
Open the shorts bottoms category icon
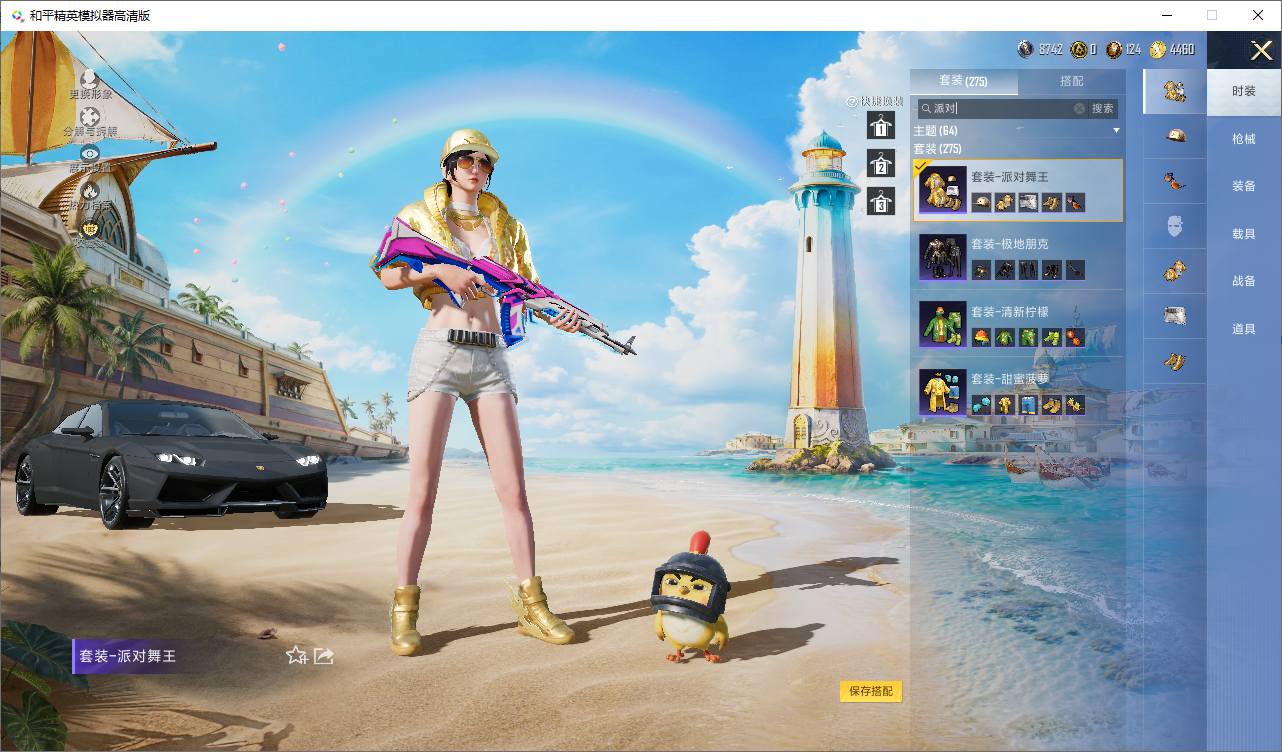(1175, 315)
